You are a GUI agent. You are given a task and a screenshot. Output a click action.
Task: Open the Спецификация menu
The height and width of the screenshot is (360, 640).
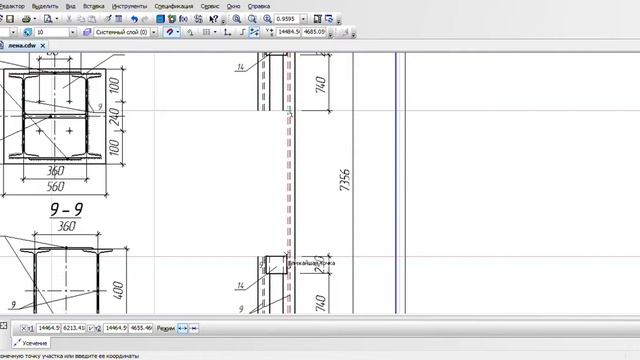click(x=173, y=6)
